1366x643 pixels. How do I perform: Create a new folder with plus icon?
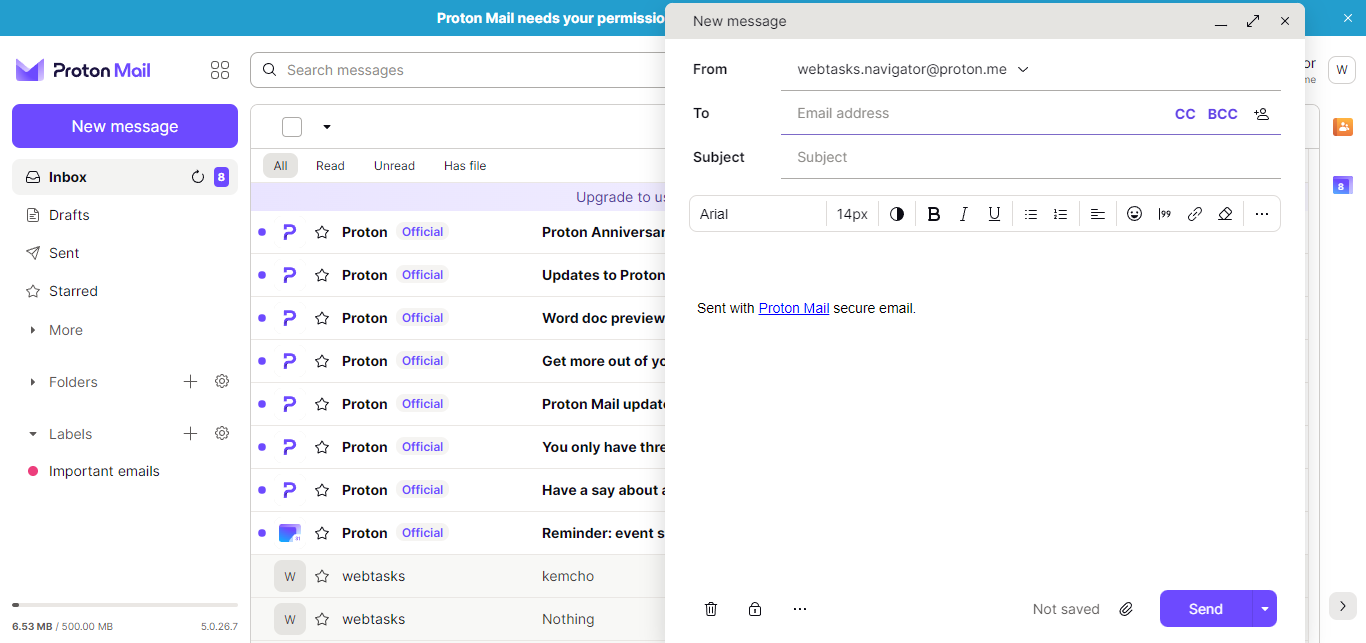[191, 381]
